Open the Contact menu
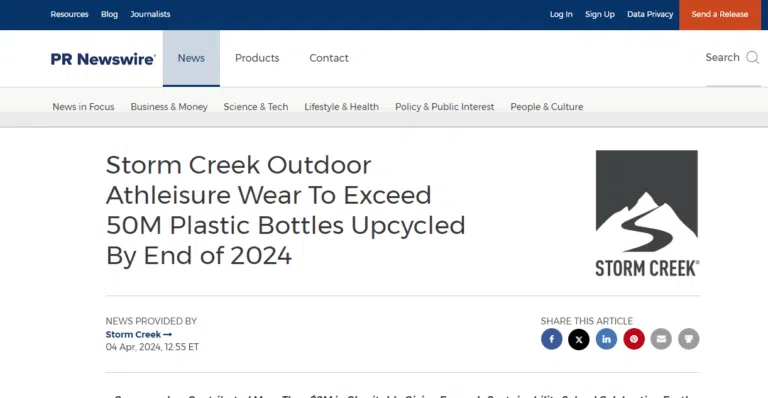 tap(329, 58)
